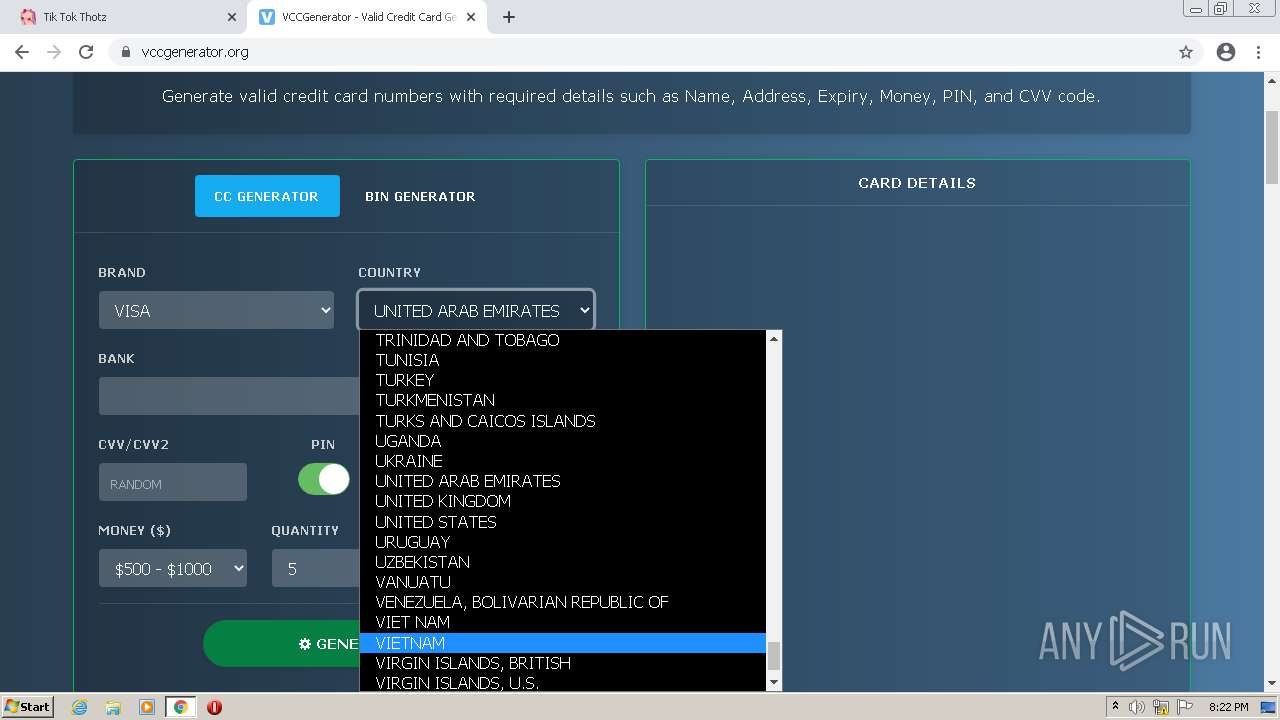Click the taskbar clock showing 8:22 PM
1280x720 pixels.
click(1228, 707)
